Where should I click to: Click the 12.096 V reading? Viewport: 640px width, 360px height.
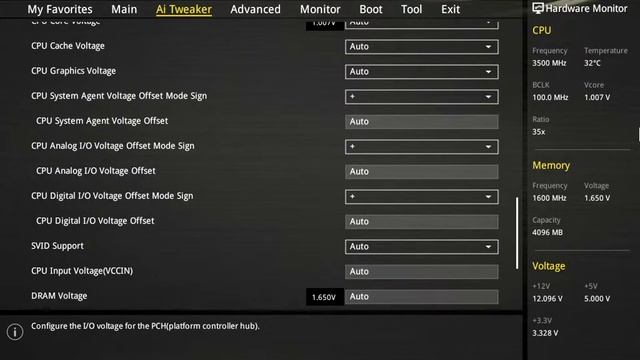(547, 299)
